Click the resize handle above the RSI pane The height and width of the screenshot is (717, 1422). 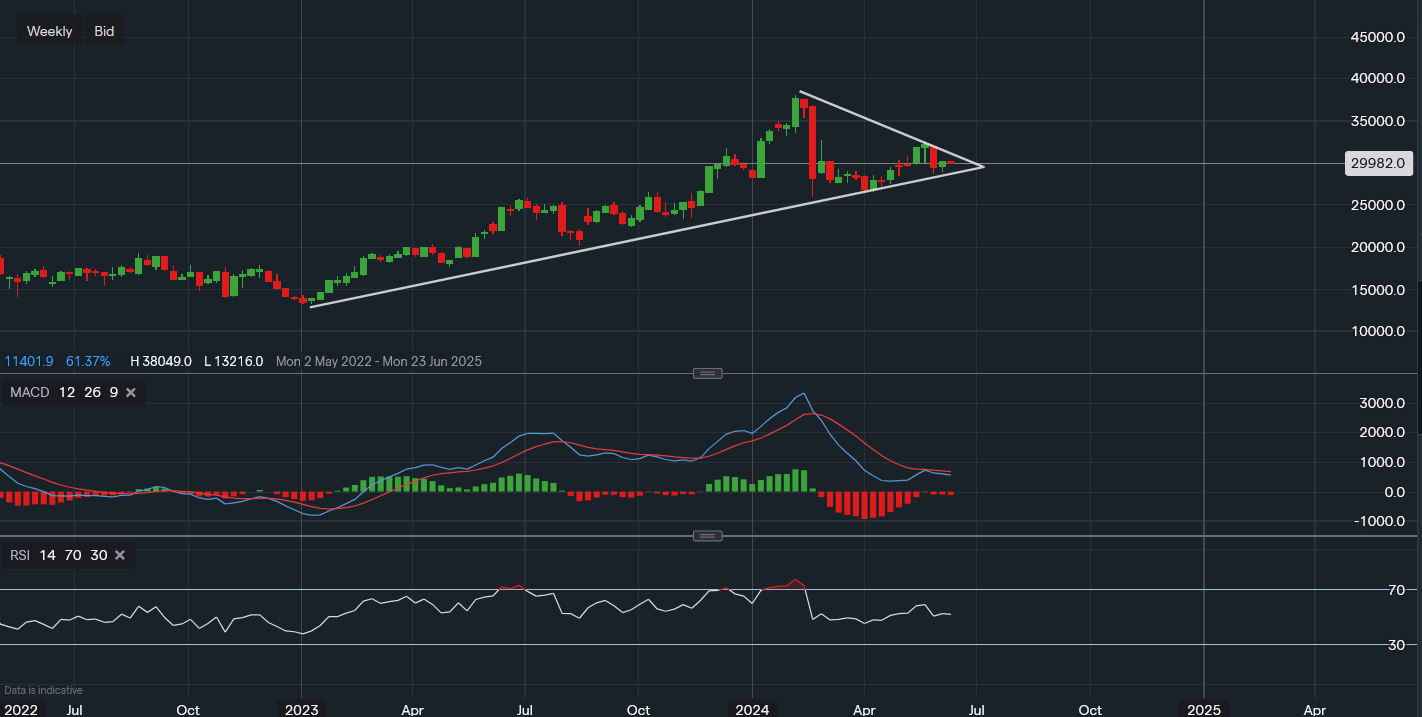point(707,536)
